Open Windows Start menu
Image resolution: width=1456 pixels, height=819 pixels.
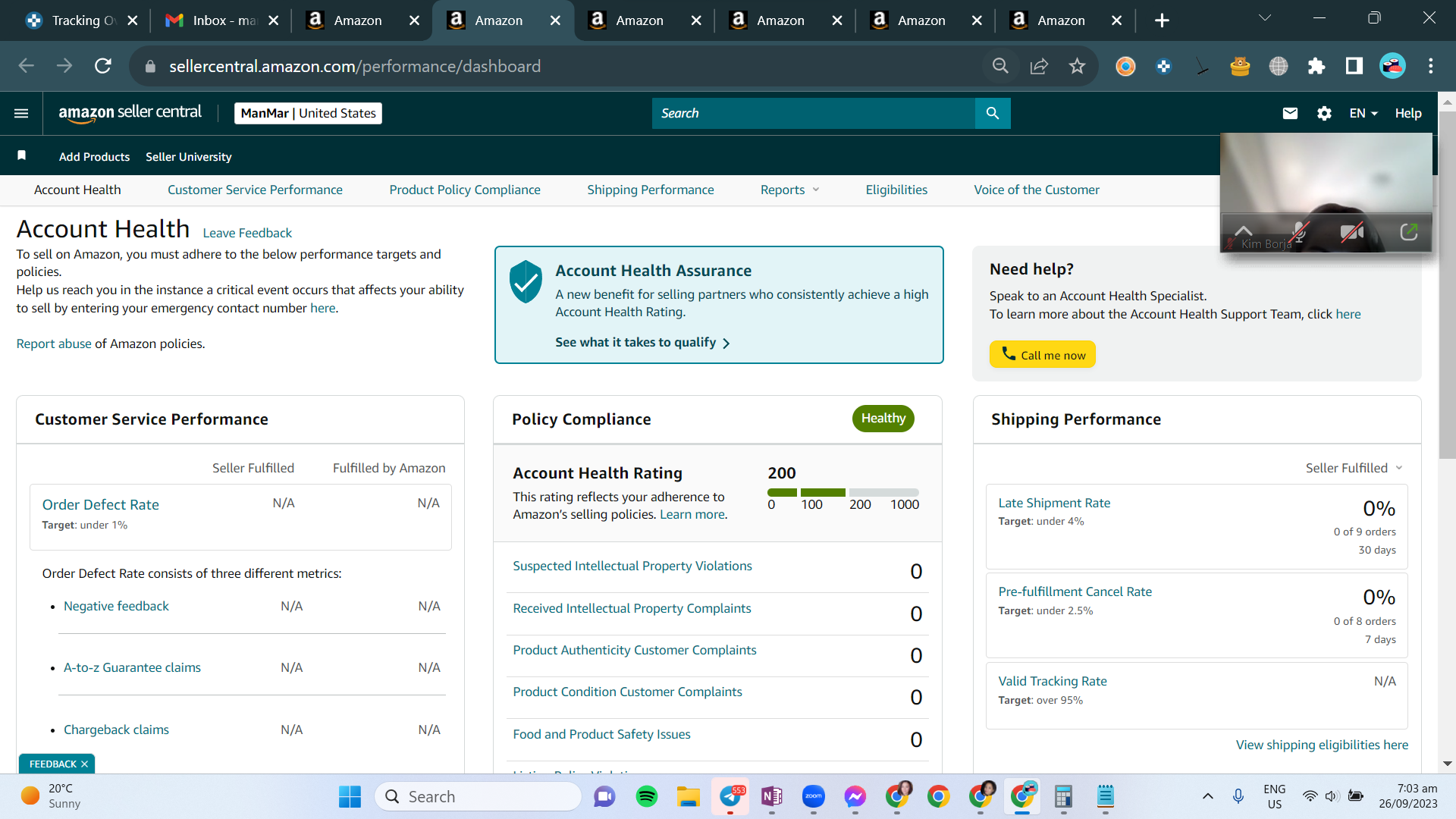point(350,796)
